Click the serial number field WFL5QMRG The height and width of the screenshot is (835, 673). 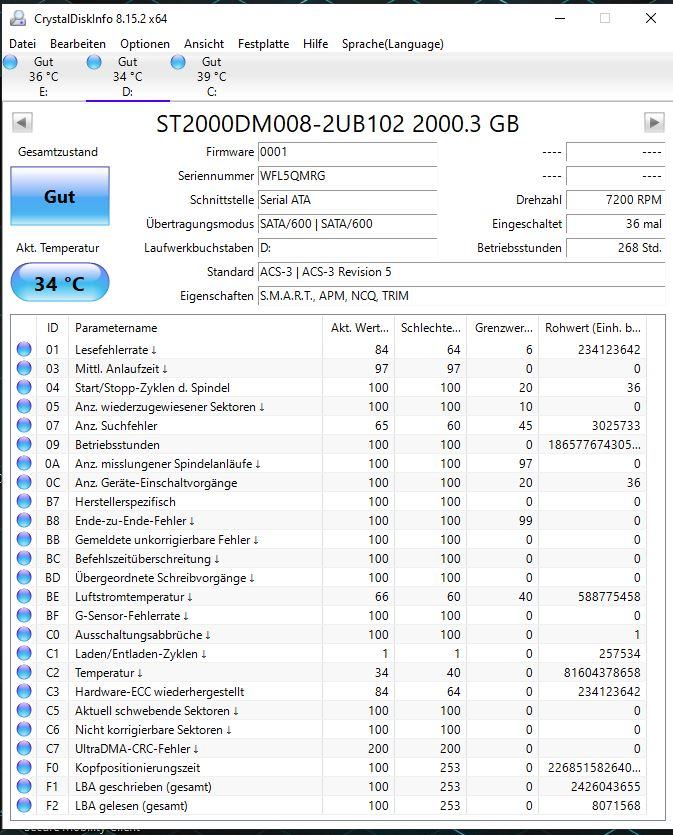point(348,176)
